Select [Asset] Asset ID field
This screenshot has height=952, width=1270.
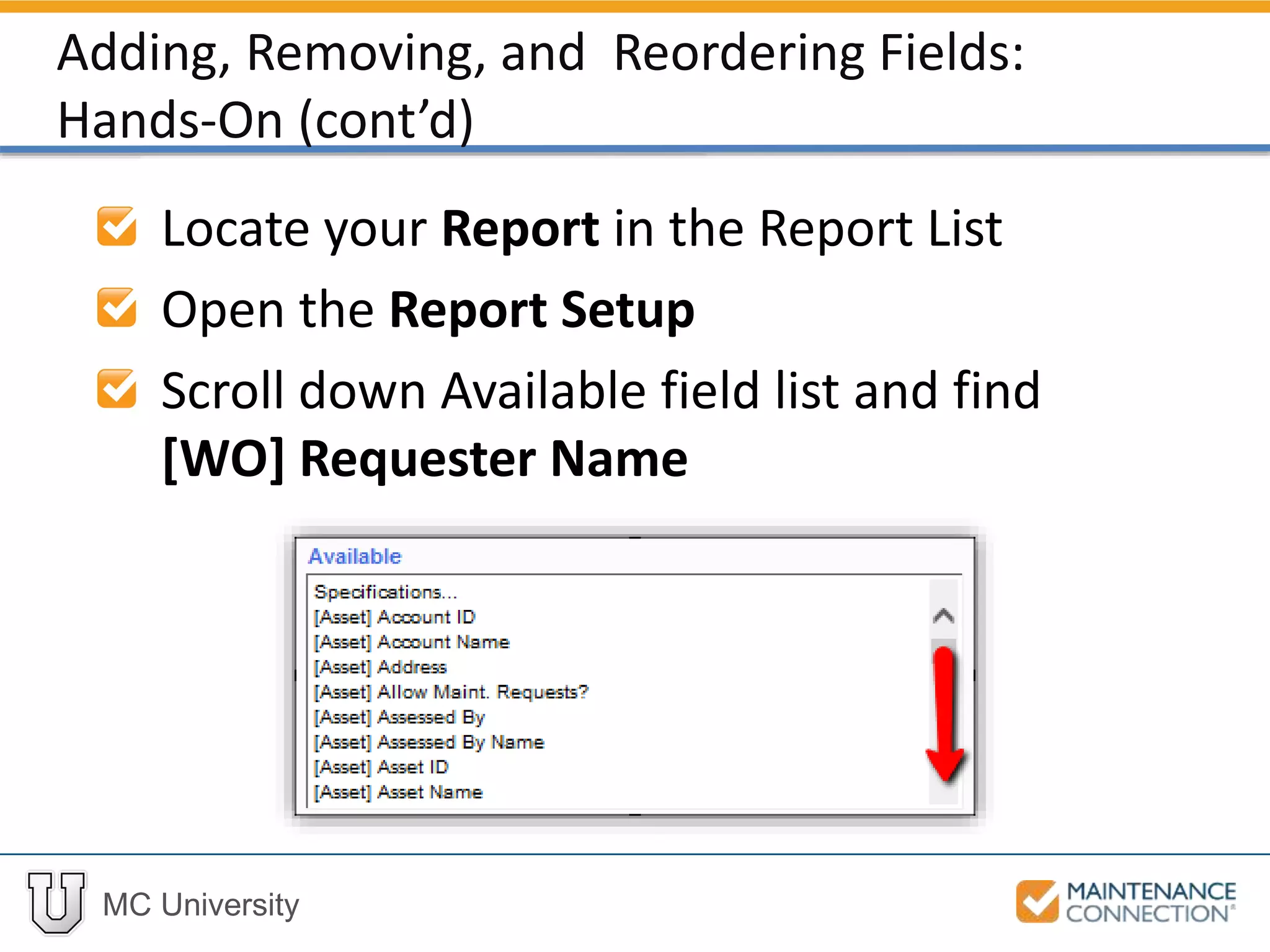(381, 767)
